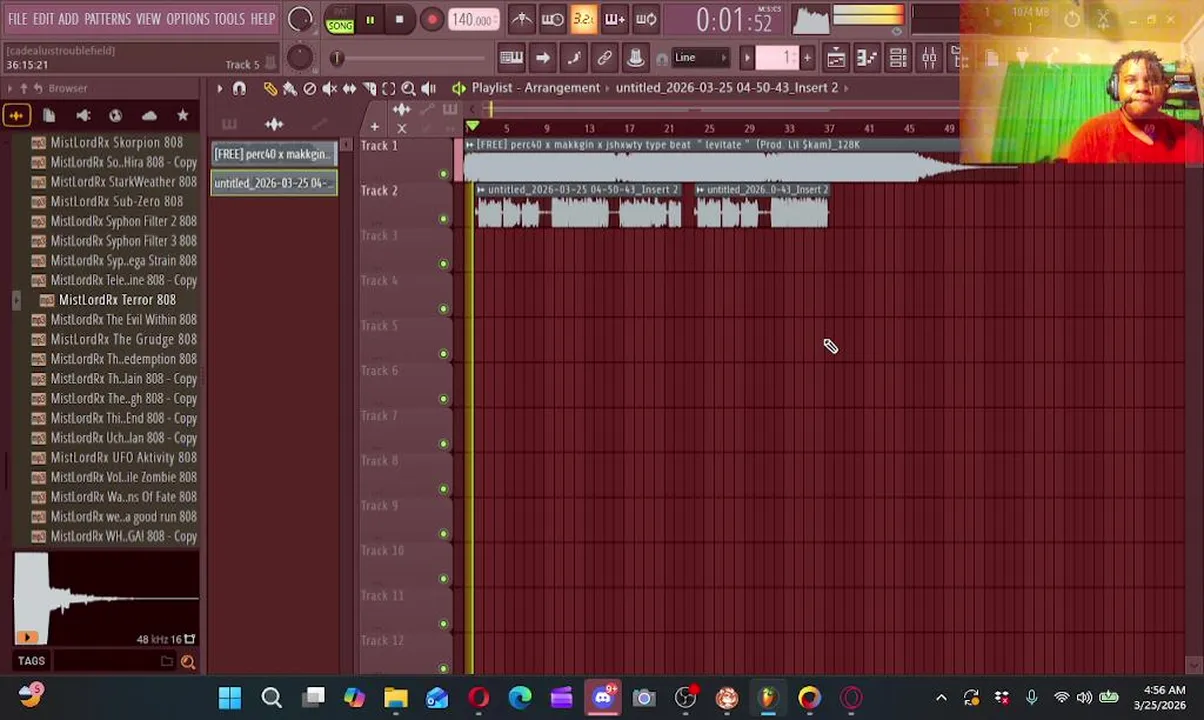
Task: Stop playback with the stop button
Action: 399,19
